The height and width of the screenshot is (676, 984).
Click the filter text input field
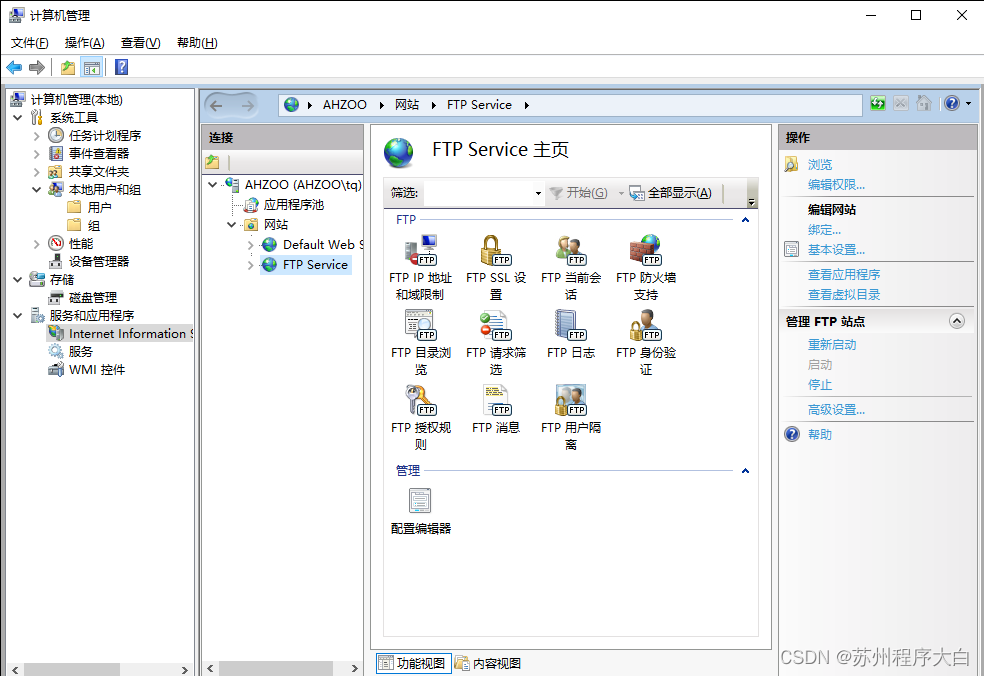pos(478,193)
